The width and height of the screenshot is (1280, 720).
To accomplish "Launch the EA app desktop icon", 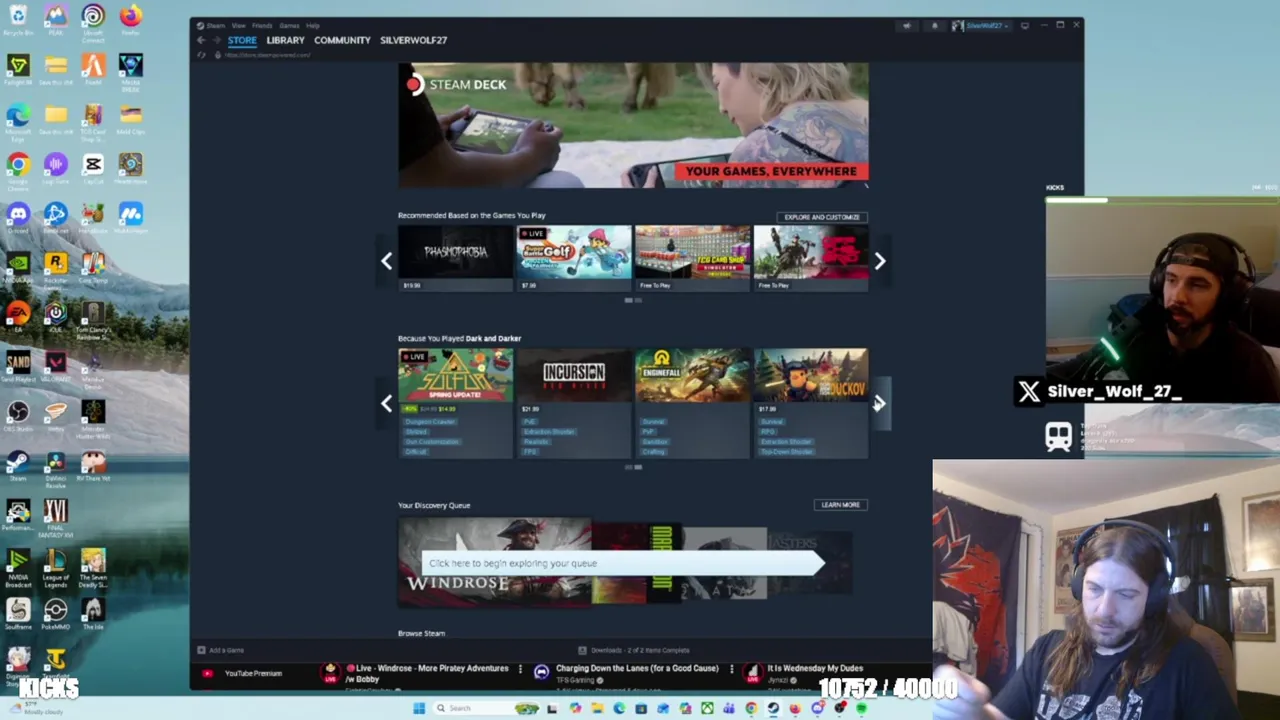I will tap(18, 316).
